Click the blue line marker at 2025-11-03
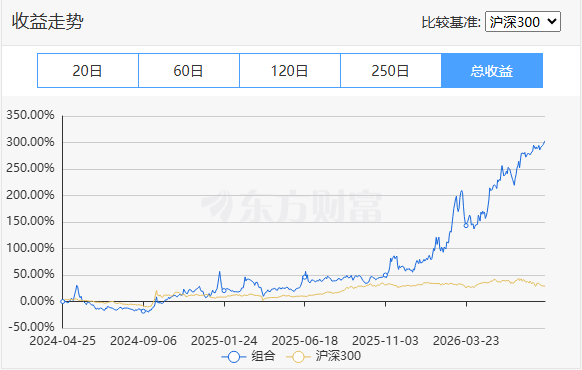The image size is (582, 370). pyautogui.click(x=385, y=275)
